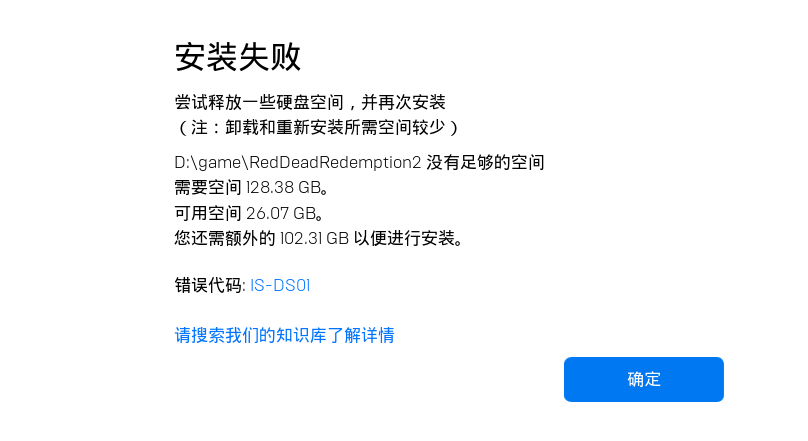
Task: Click the 错误代码 label
Action: 208,285
